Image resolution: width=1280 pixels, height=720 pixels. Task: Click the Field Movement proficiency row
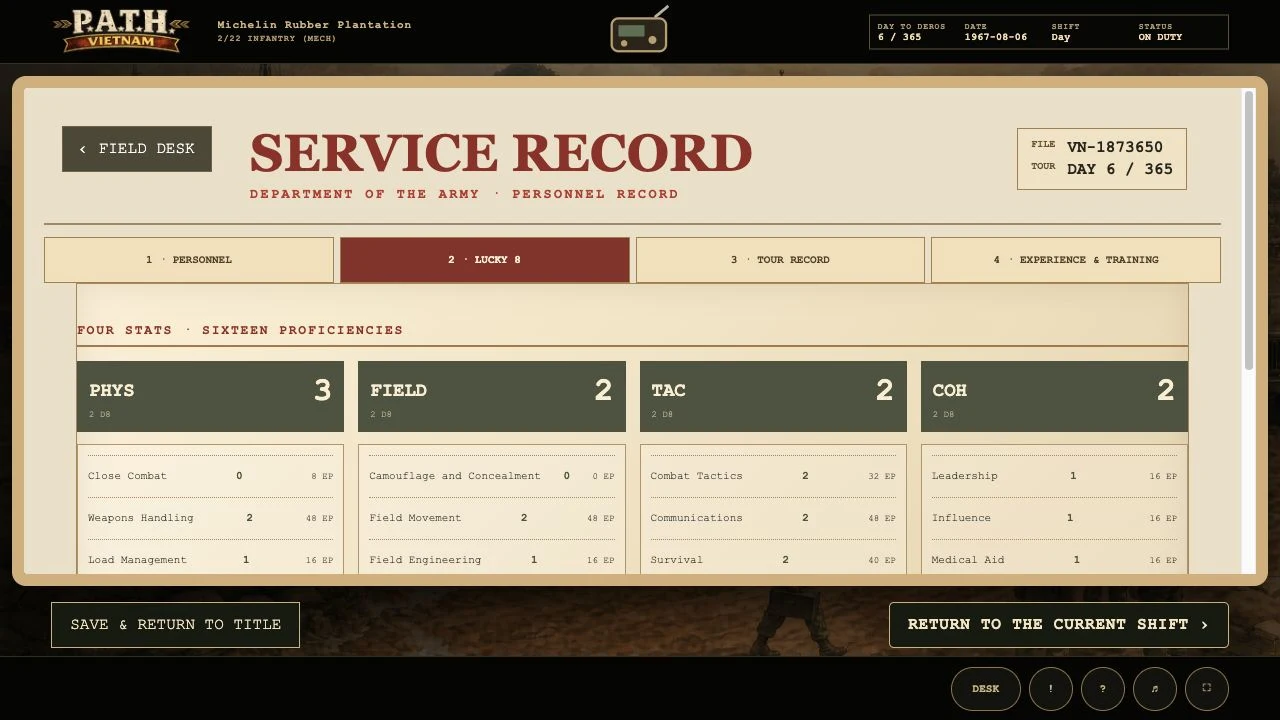click(492, 518)
